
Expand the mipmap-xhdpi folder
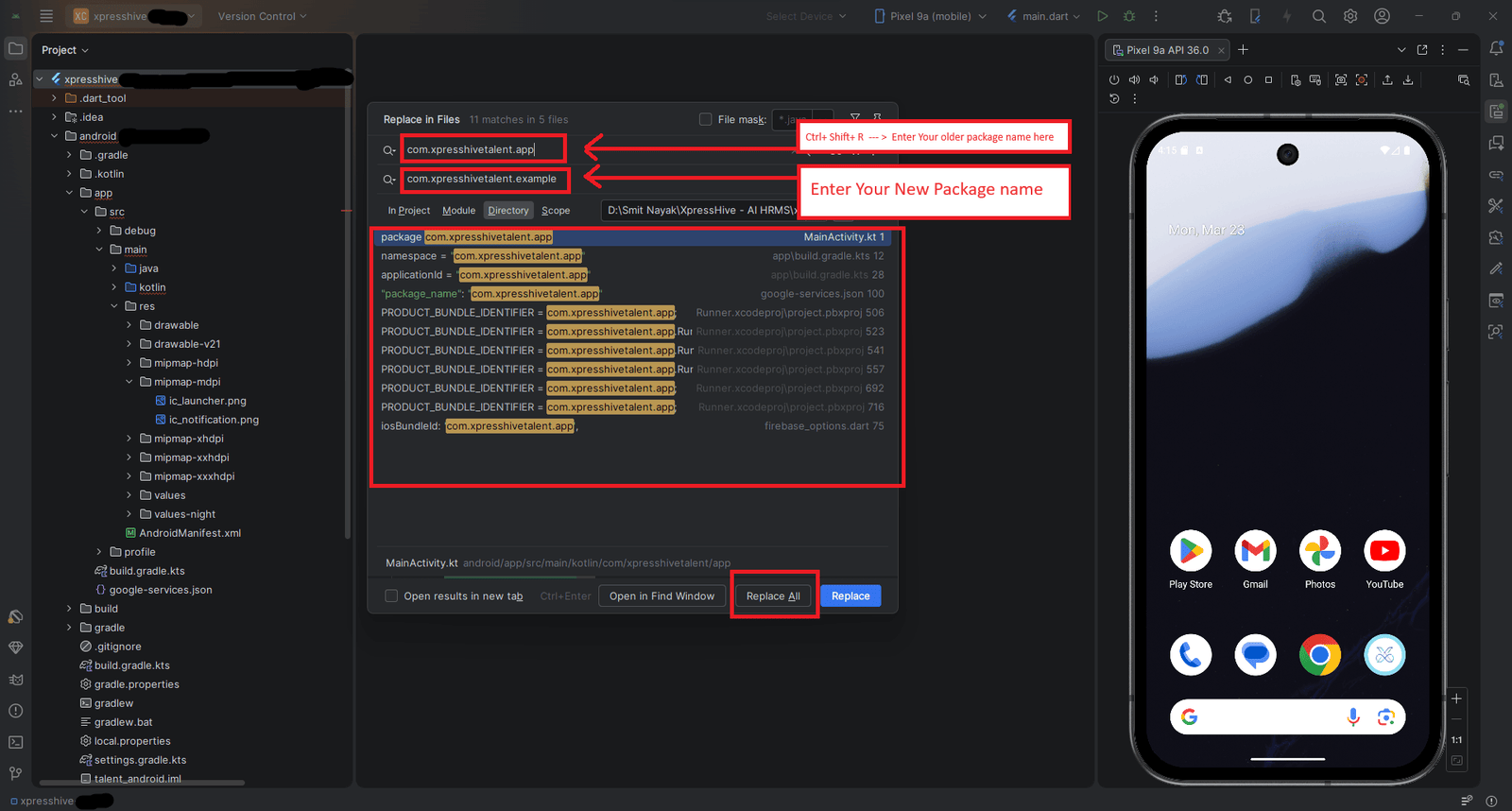(129, 439)
